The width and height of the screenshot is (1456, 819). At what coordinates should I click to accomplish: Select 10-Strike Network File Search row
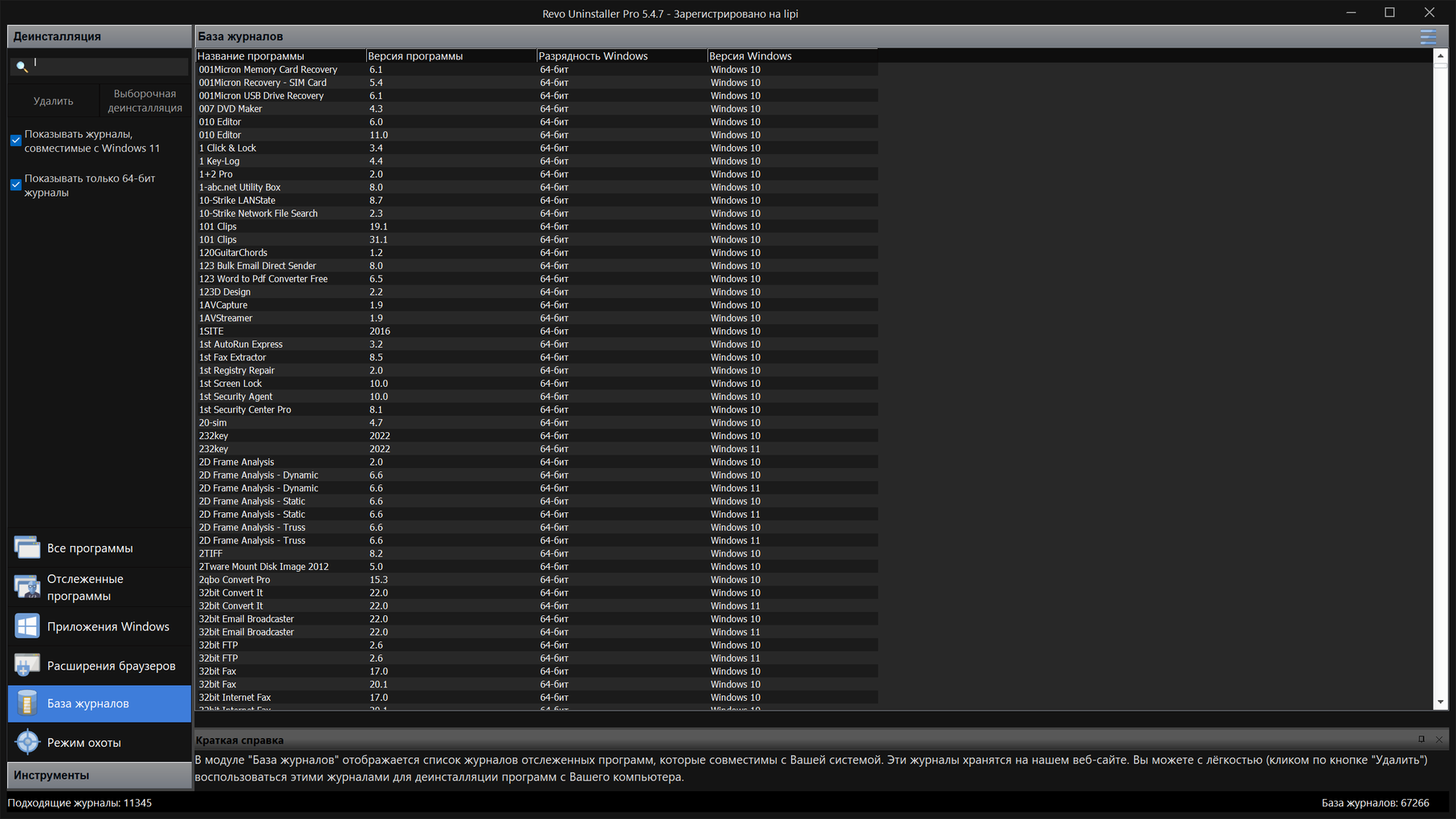(536, 214)
